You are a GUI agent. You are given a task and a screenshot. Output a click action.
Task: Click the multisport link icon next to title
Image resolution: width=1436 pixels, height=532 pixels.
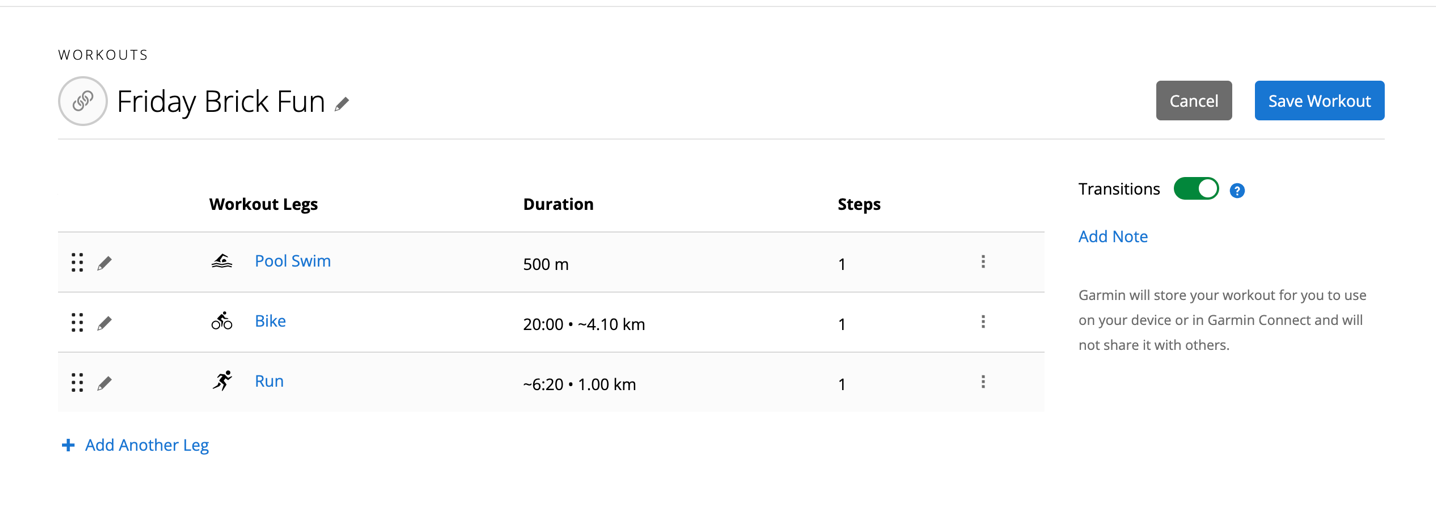coord(83,101)
